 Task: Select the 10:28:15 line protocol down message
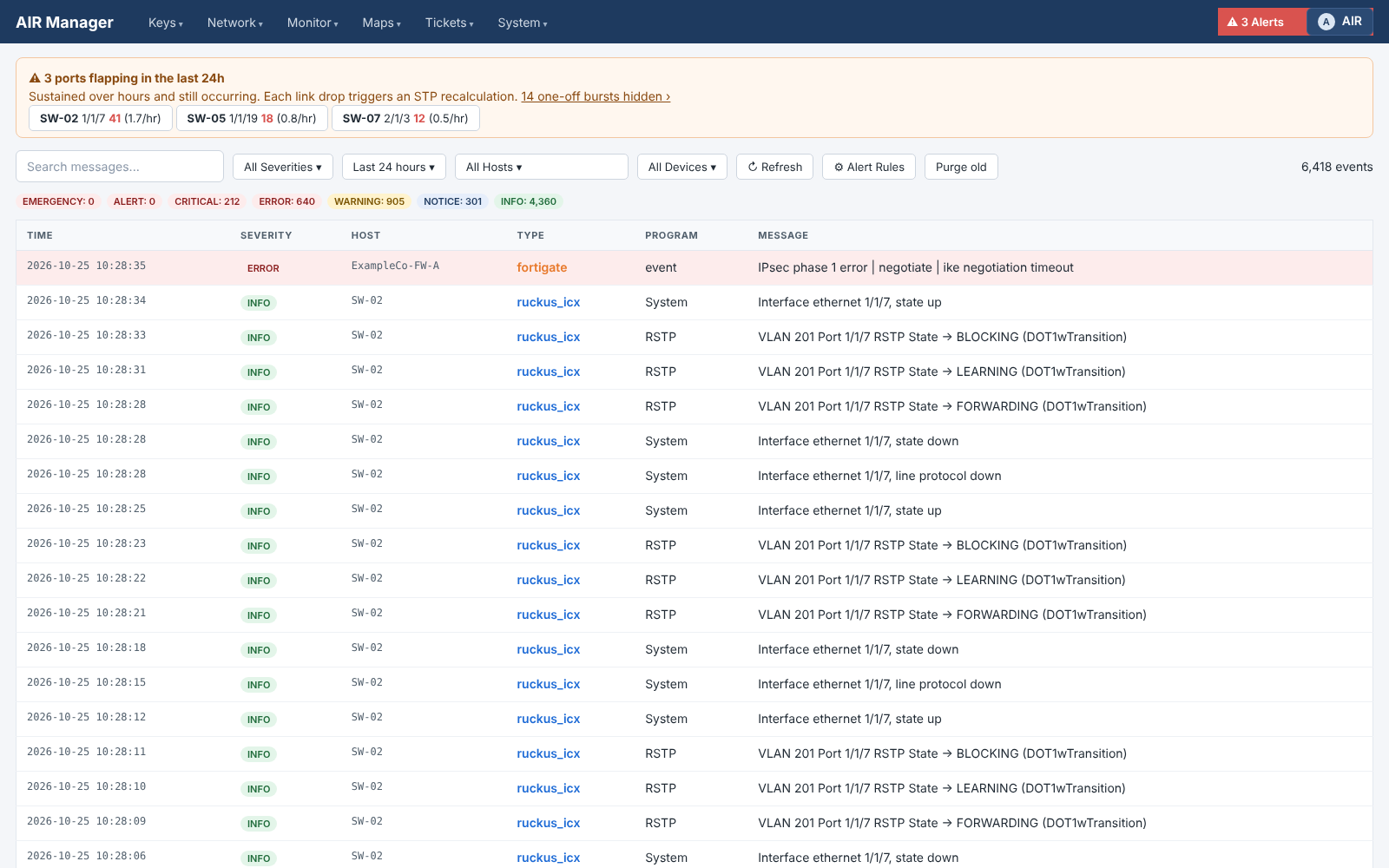click(x=879, y=684)
